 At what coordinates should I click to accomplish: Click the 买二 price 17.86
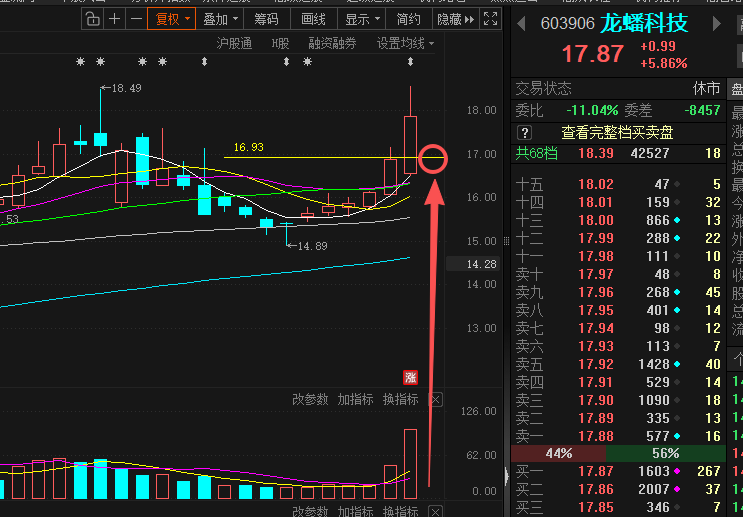pyautogui.click(x=596, y=489)
